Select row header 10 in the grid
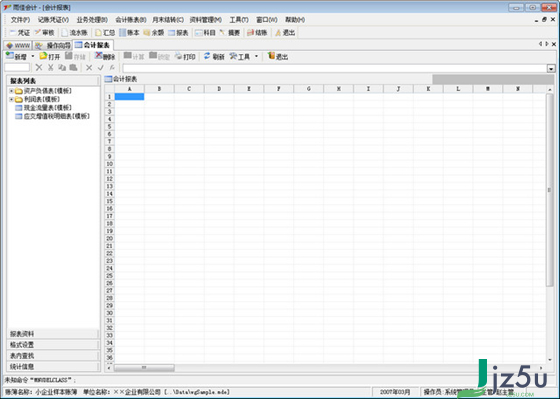560x399 pixels. tap(110, 164)
